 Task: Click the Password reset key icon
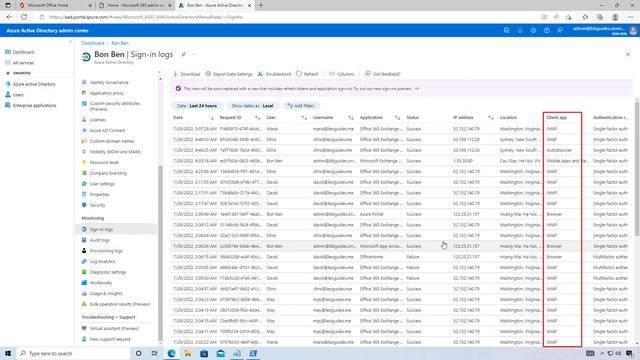pyautogui.click(x=84, y=162)
